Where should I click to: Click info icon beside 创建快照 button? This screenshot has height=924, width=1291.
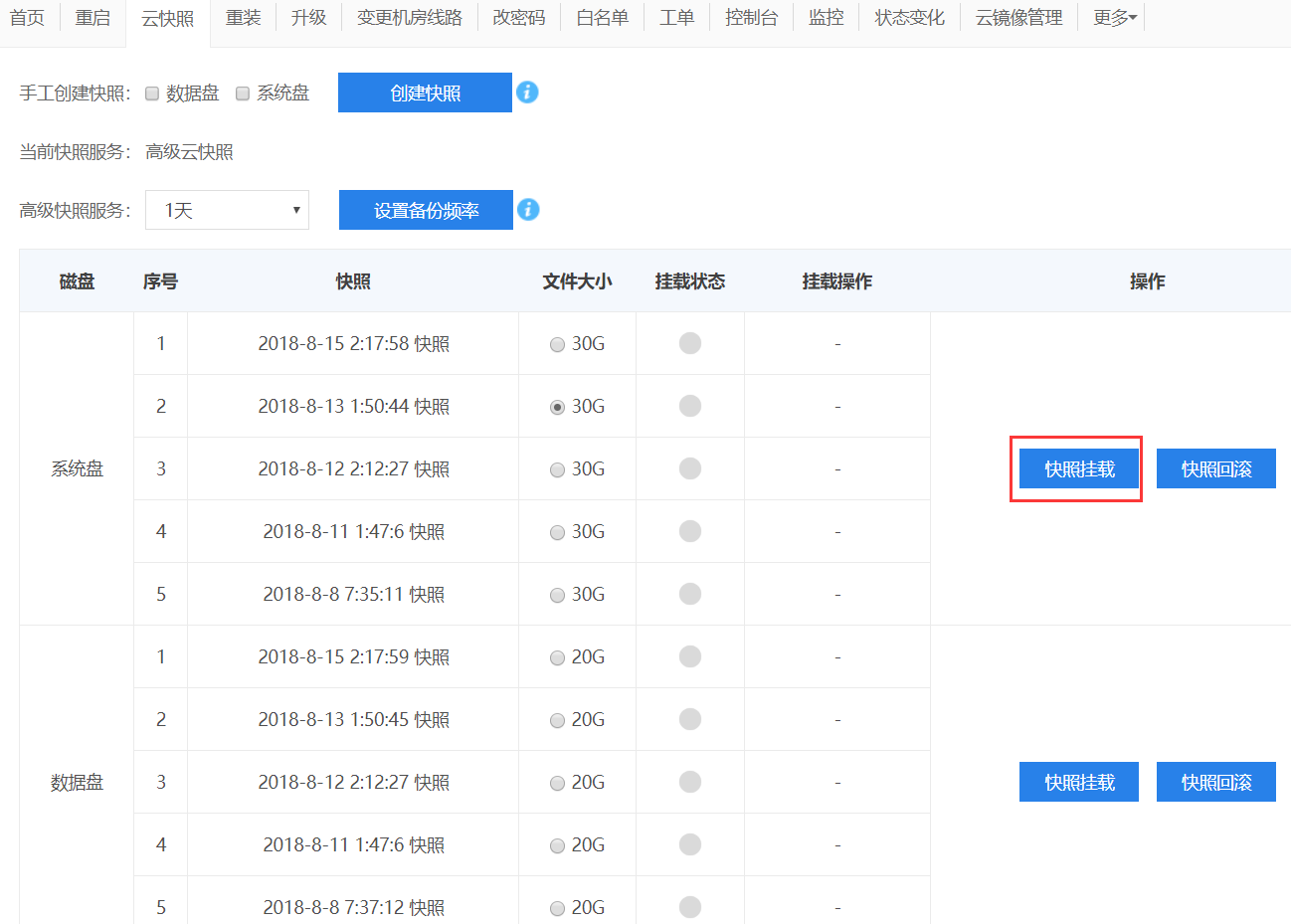[527, 92]
